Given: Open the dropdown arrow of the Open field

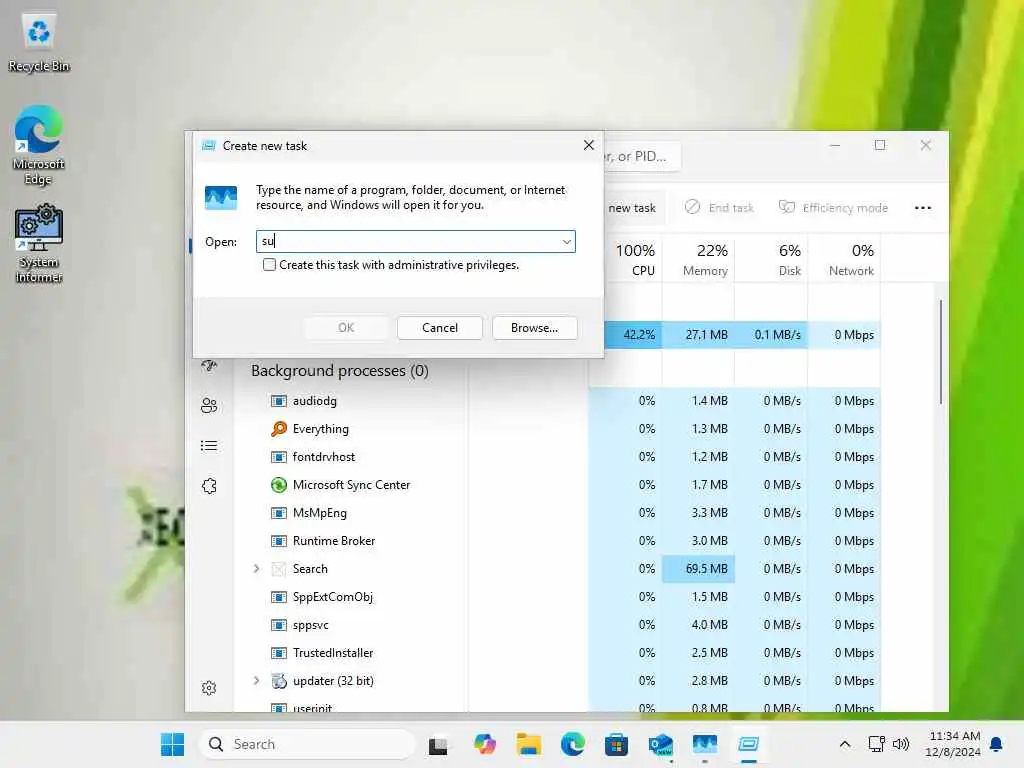Looking at the screenshot, I should pyautogui.click(x=566, y=242).
